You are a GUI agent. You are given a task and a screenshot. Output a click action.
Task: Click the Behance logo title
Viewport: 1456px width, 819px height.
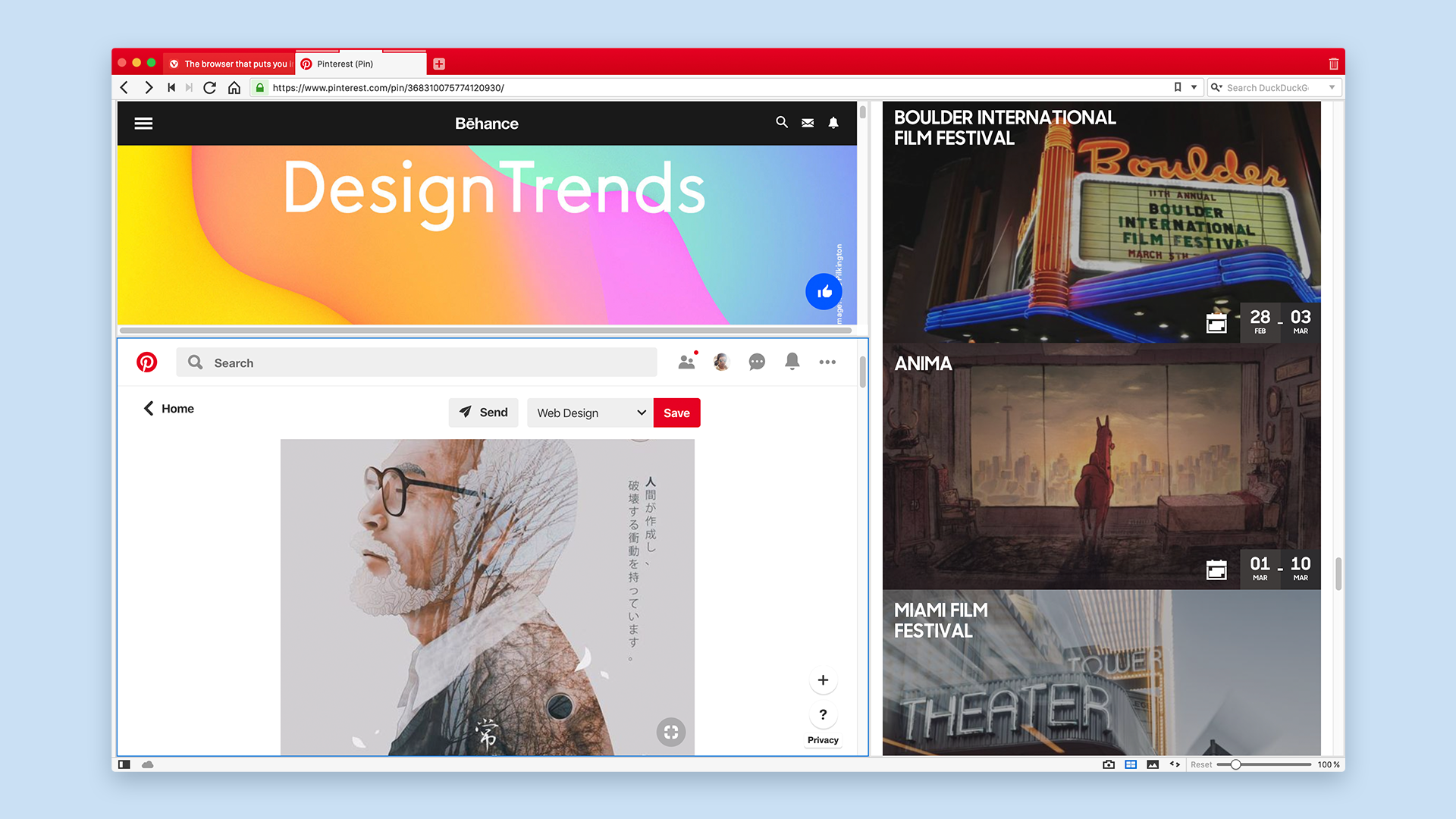pos(487,124)
